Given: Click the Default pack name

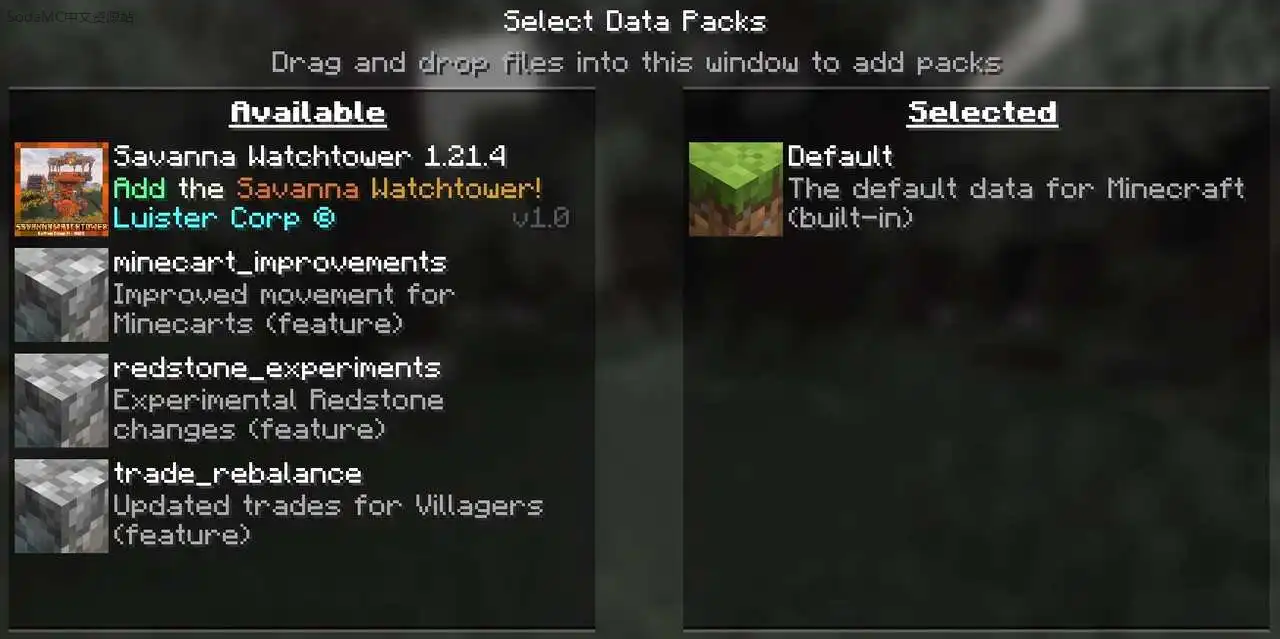Looking at the screenshot, I should [840, 157].
